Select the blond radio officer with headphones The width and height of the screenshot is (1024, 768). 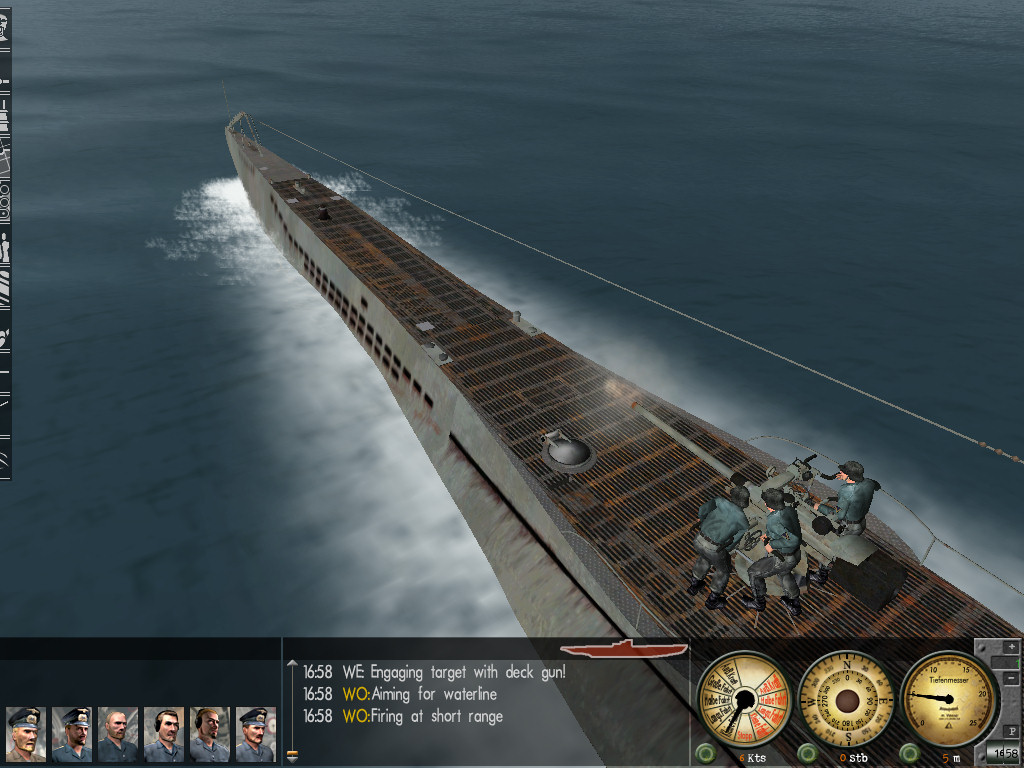[x=210, y=734]
